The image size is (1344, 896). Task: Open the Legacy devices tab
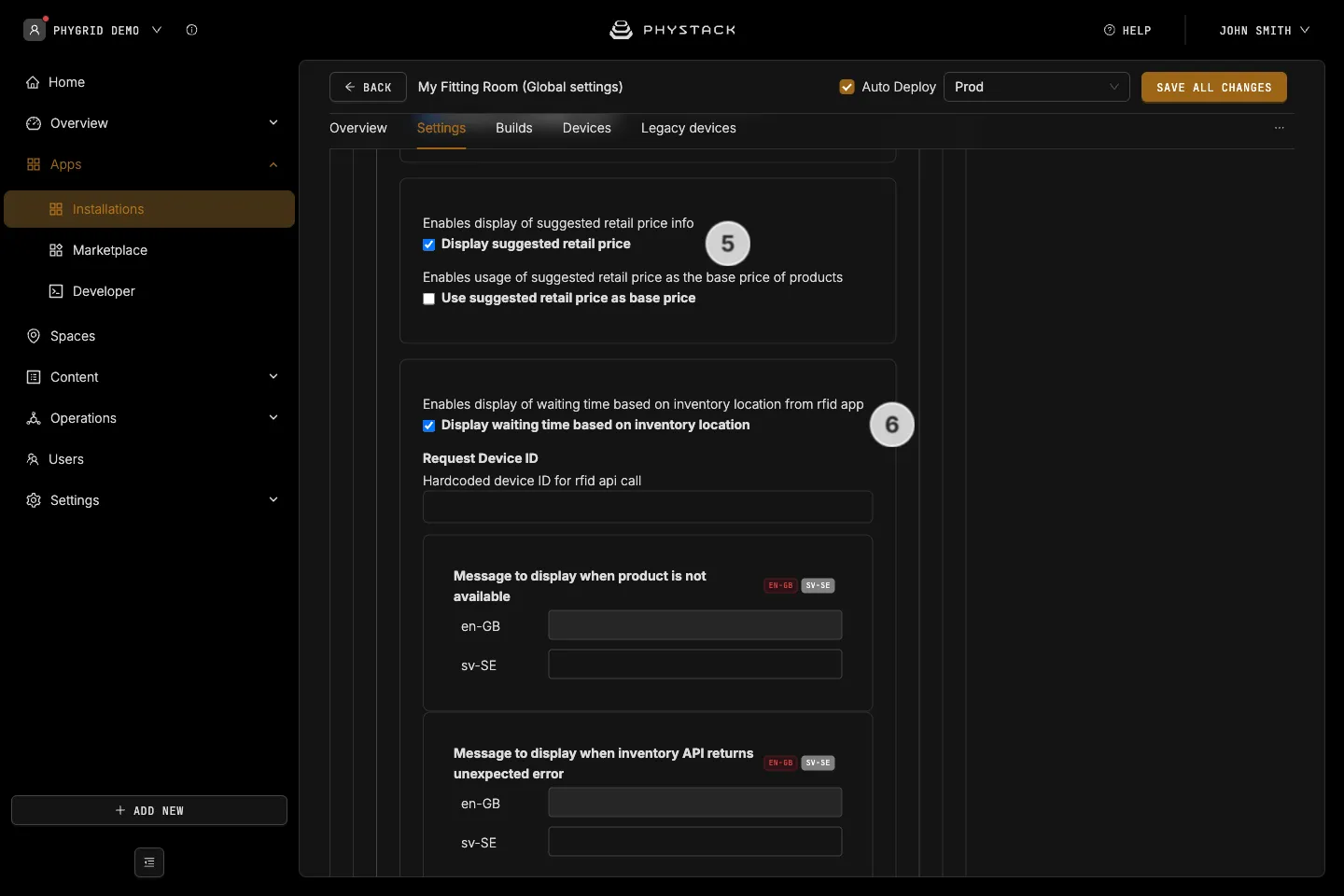(x=689, y=128)
